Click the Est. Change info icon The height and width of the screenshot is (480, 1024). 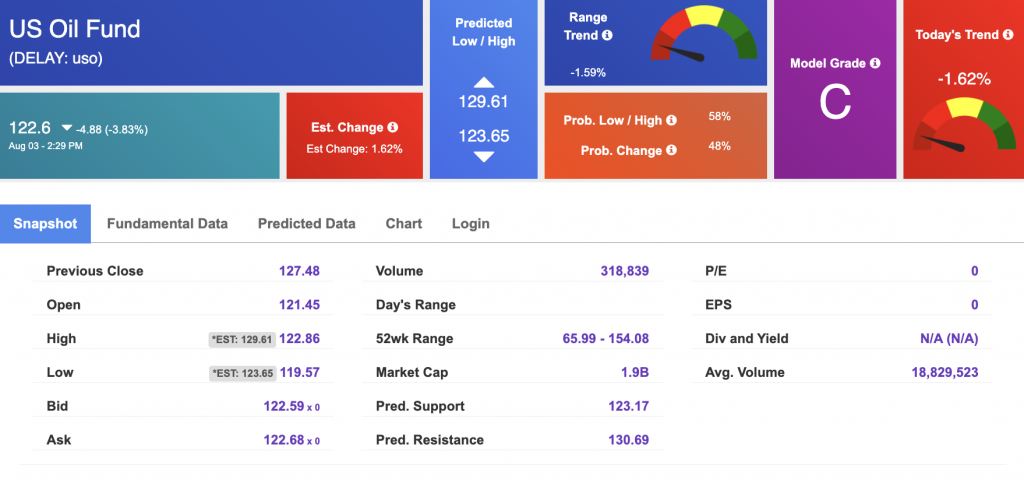coord(392,127)
